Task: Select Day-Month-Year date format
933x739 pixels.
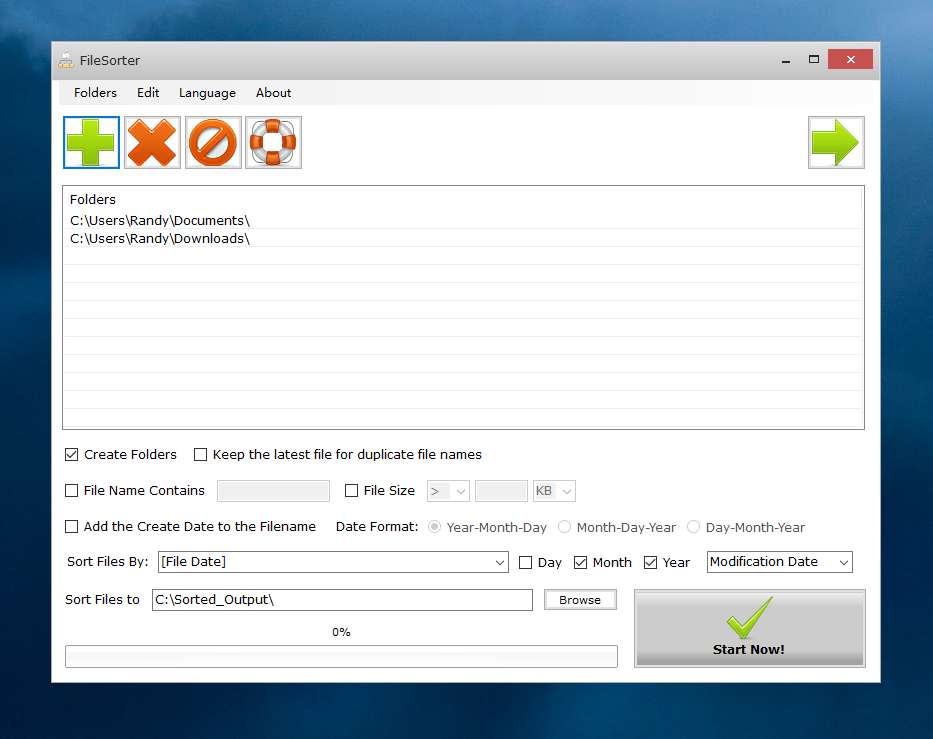Action: [x=693, y=527]
